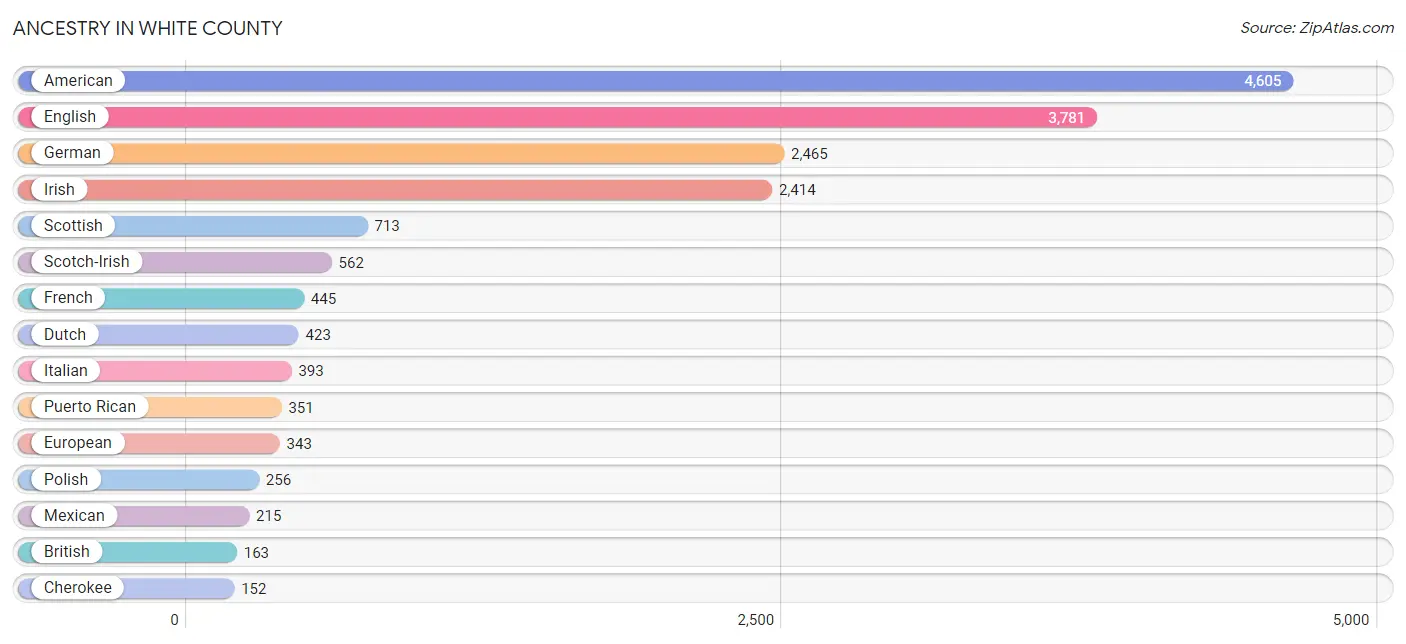The height and width of the screenshot is (644, 1406).
Task: Click the 4,605 value on American bar
Action: pyautogui.click(x=1262, y=81)
